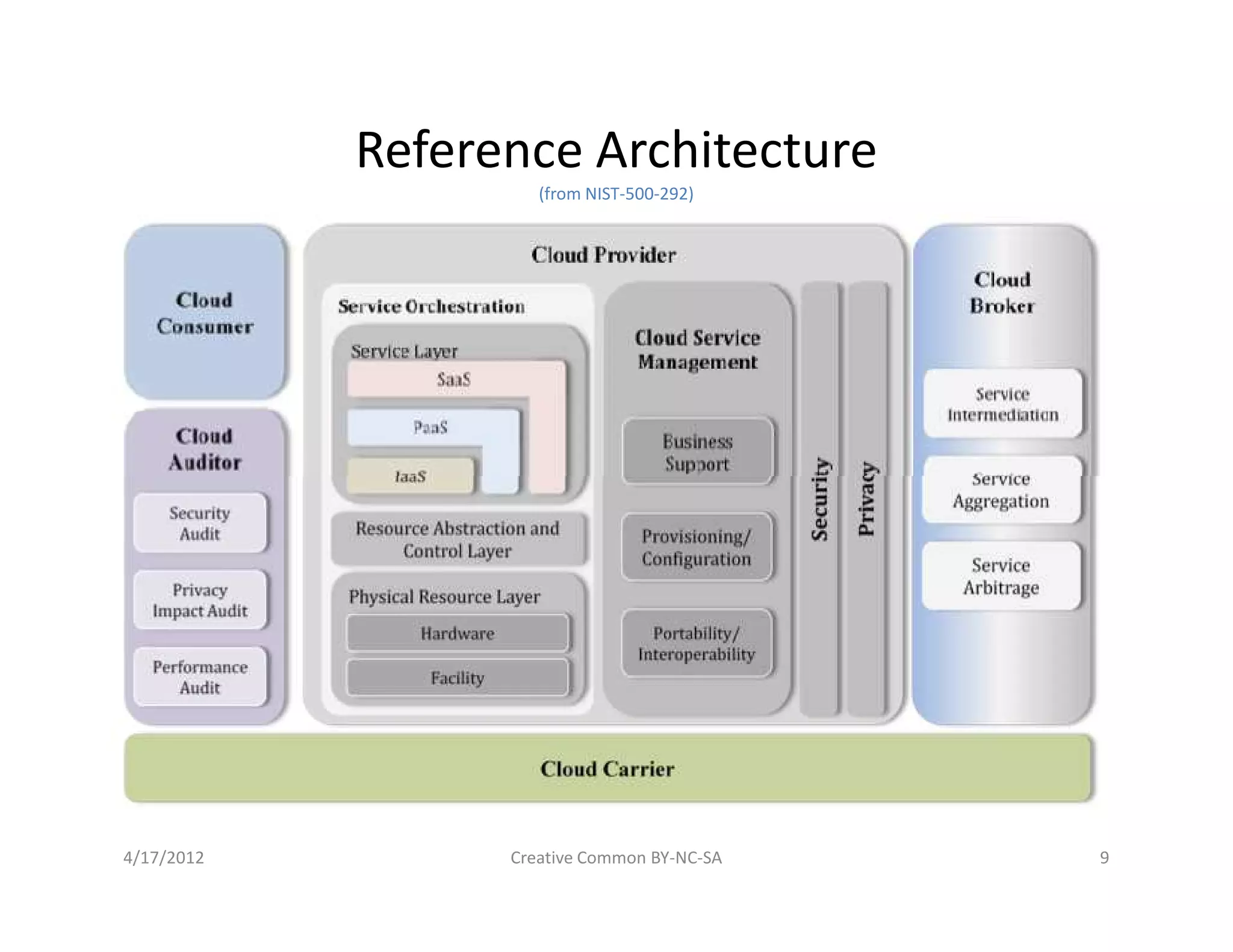This screenshot has width=1233, height=952.
Task: Click Resource Abstraction and Control Layer
Action: coord(458,539)
